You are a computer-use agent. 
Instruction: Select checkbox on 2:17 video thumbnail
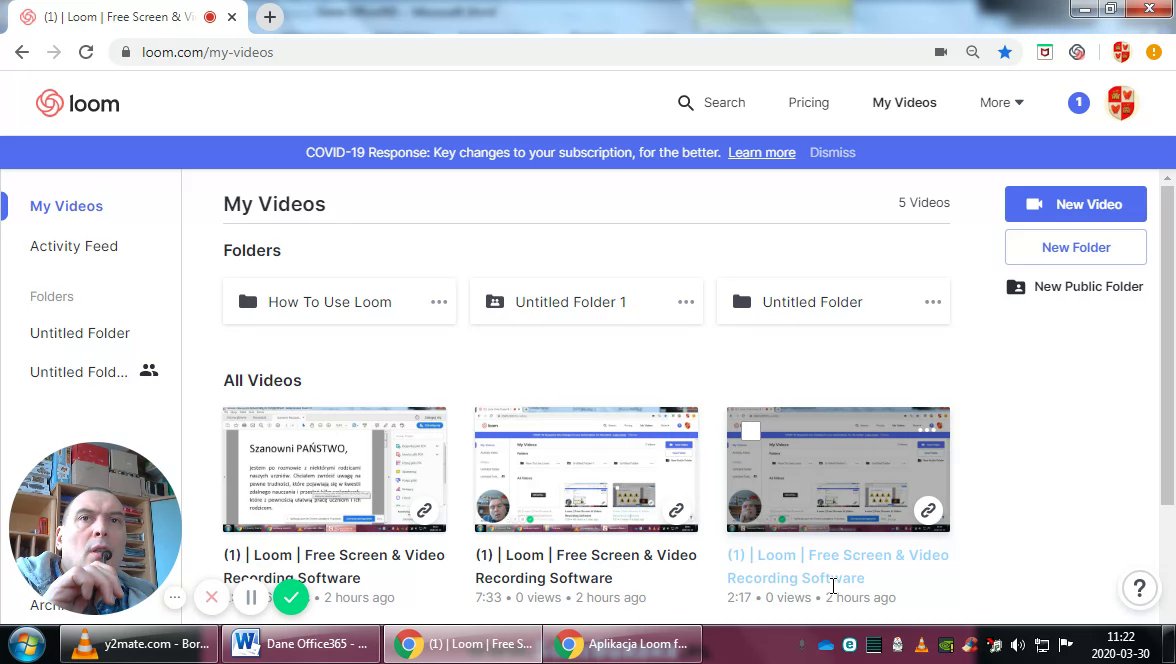point(751,431)
